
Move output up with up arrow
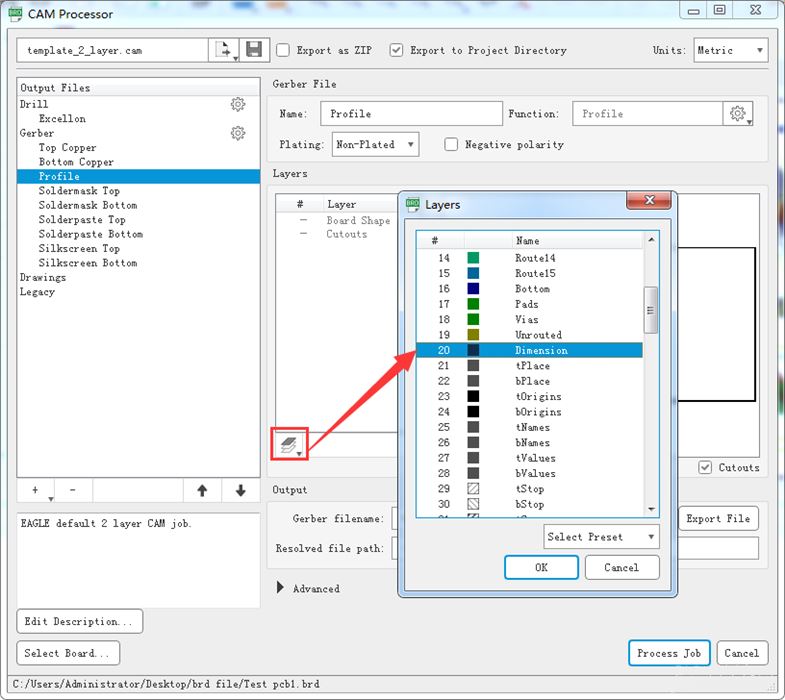202,491
